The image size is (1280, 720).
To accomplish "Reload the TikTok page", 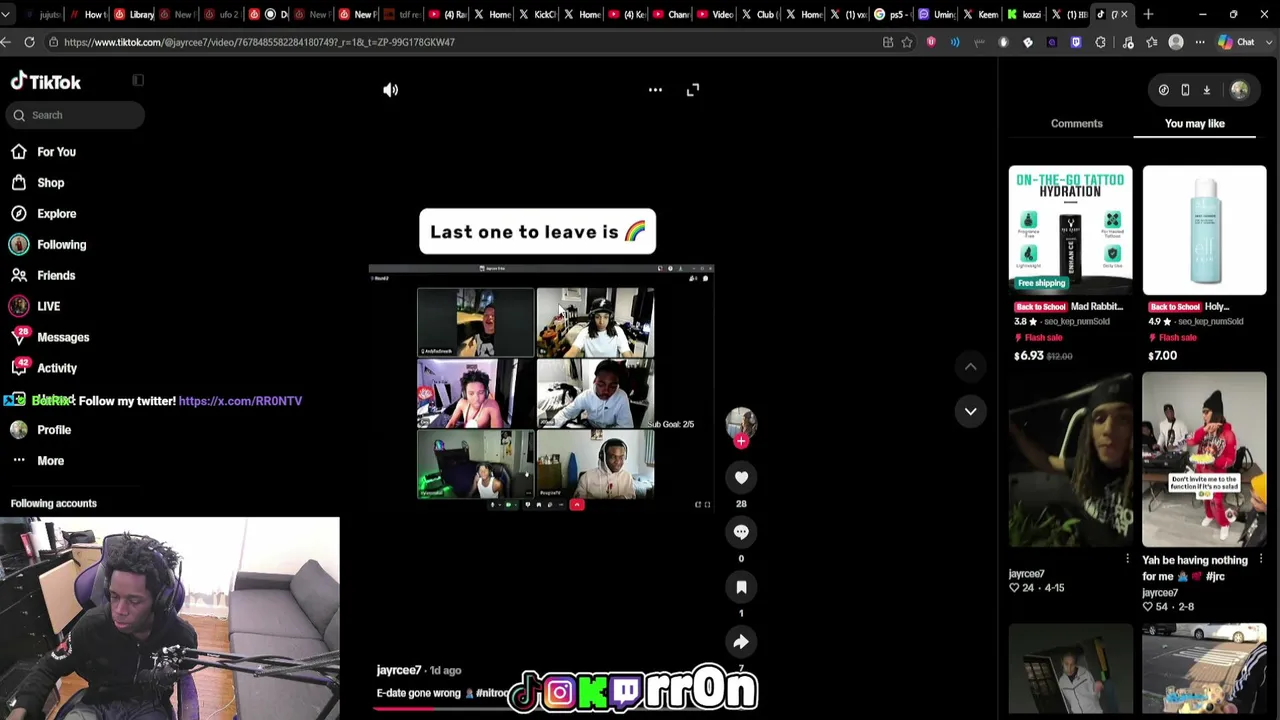I will 30,42.
